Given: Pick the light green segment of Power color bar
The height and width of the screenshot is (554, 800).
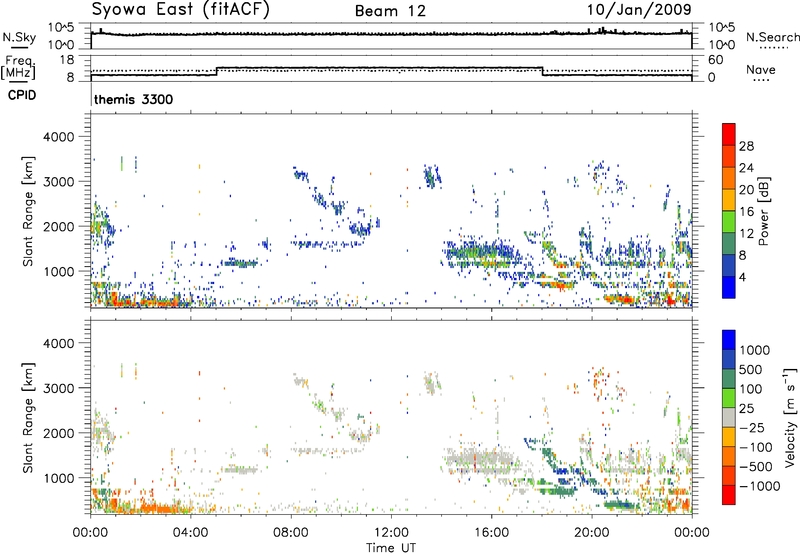Looking at the screenshot, I should (x=729, y=222).
